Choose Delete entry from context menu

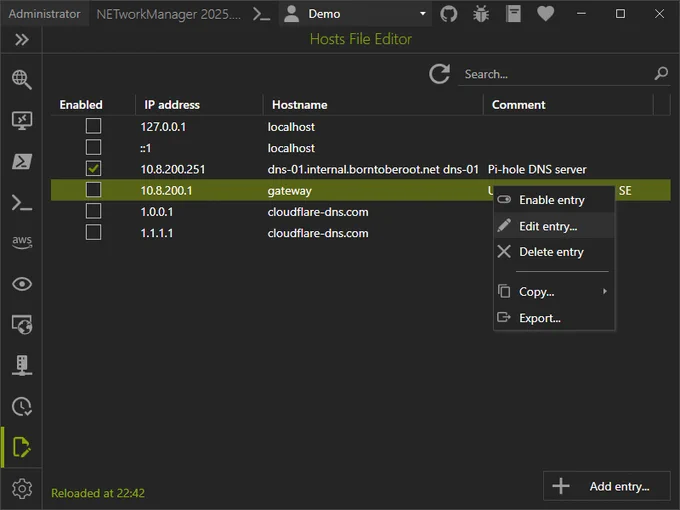[554, 252]
